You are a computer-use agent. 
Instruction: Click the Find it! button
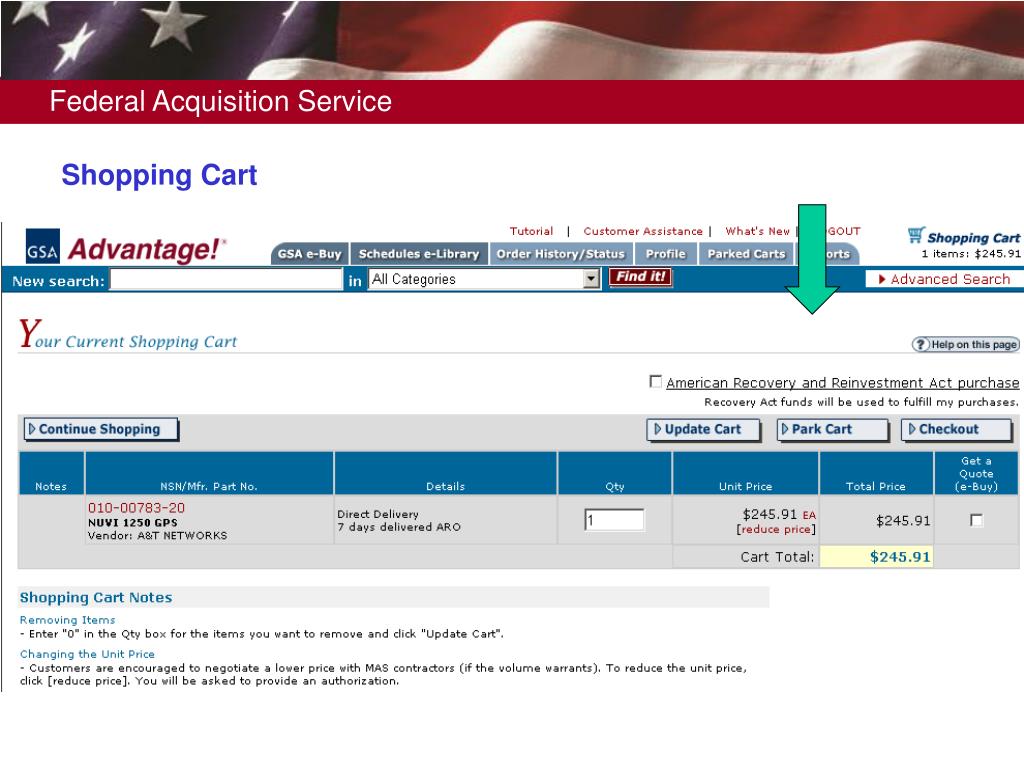click(x=640, y=277)
